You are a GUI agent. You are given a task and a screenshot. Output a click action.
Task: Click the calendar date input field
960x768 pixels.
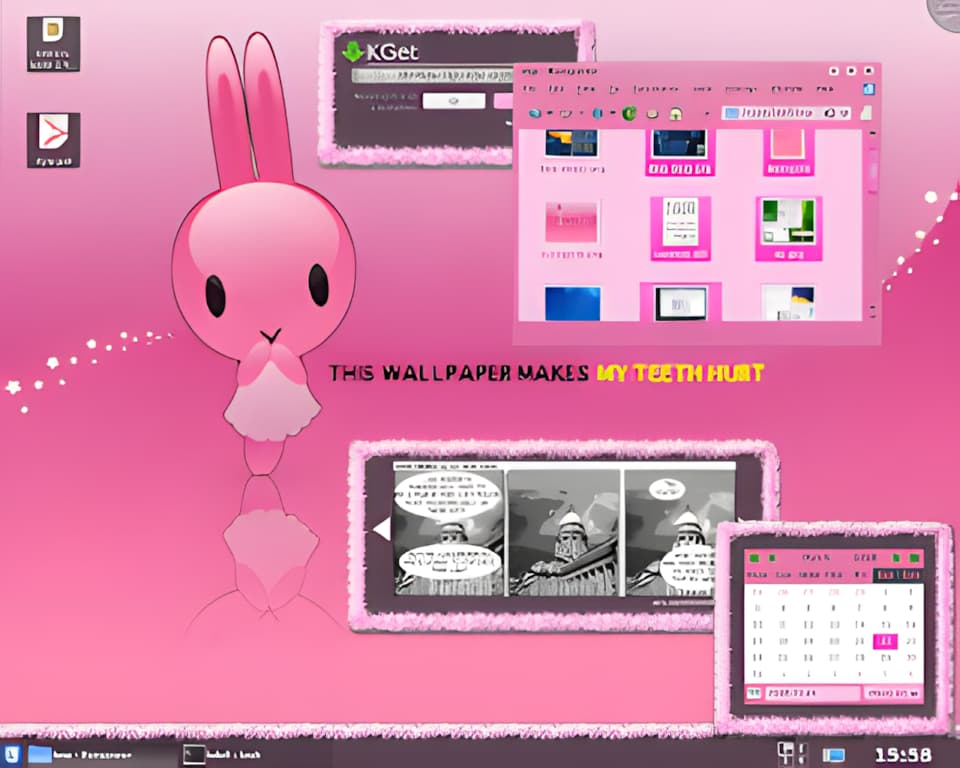tap(811, 693)
